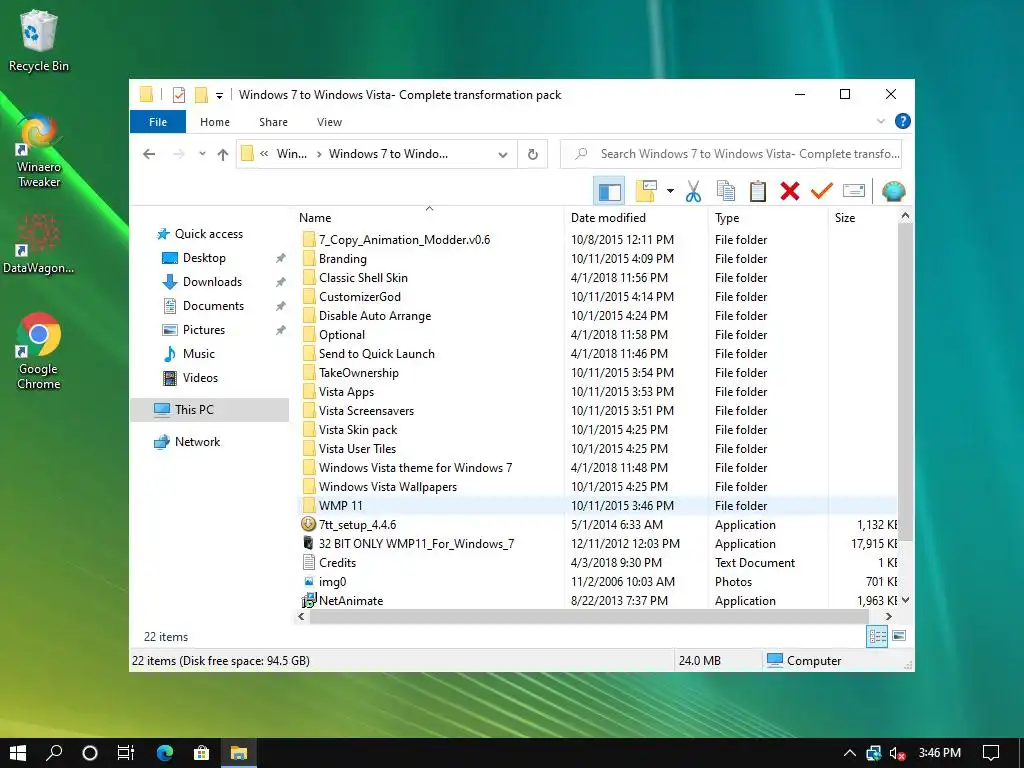Switch to the Share ribbon tab
The height and width of the screenshot is (768, 1024).
pyautogui.click(x=273, y=122)
